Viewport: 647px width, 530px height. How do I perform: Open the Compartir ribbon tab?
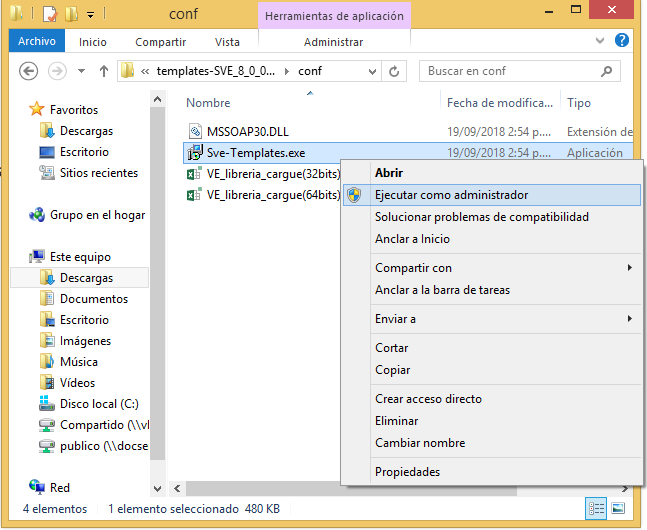[161, 42]
